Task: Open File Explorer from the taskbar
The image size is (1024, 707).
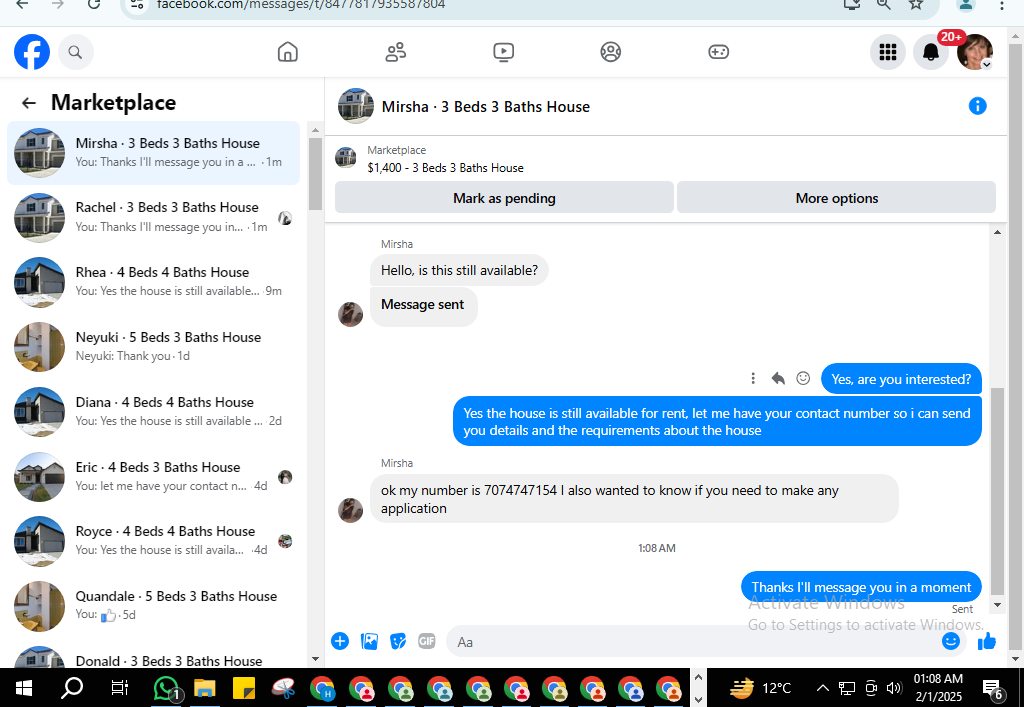Action: [x=204, y=688]
